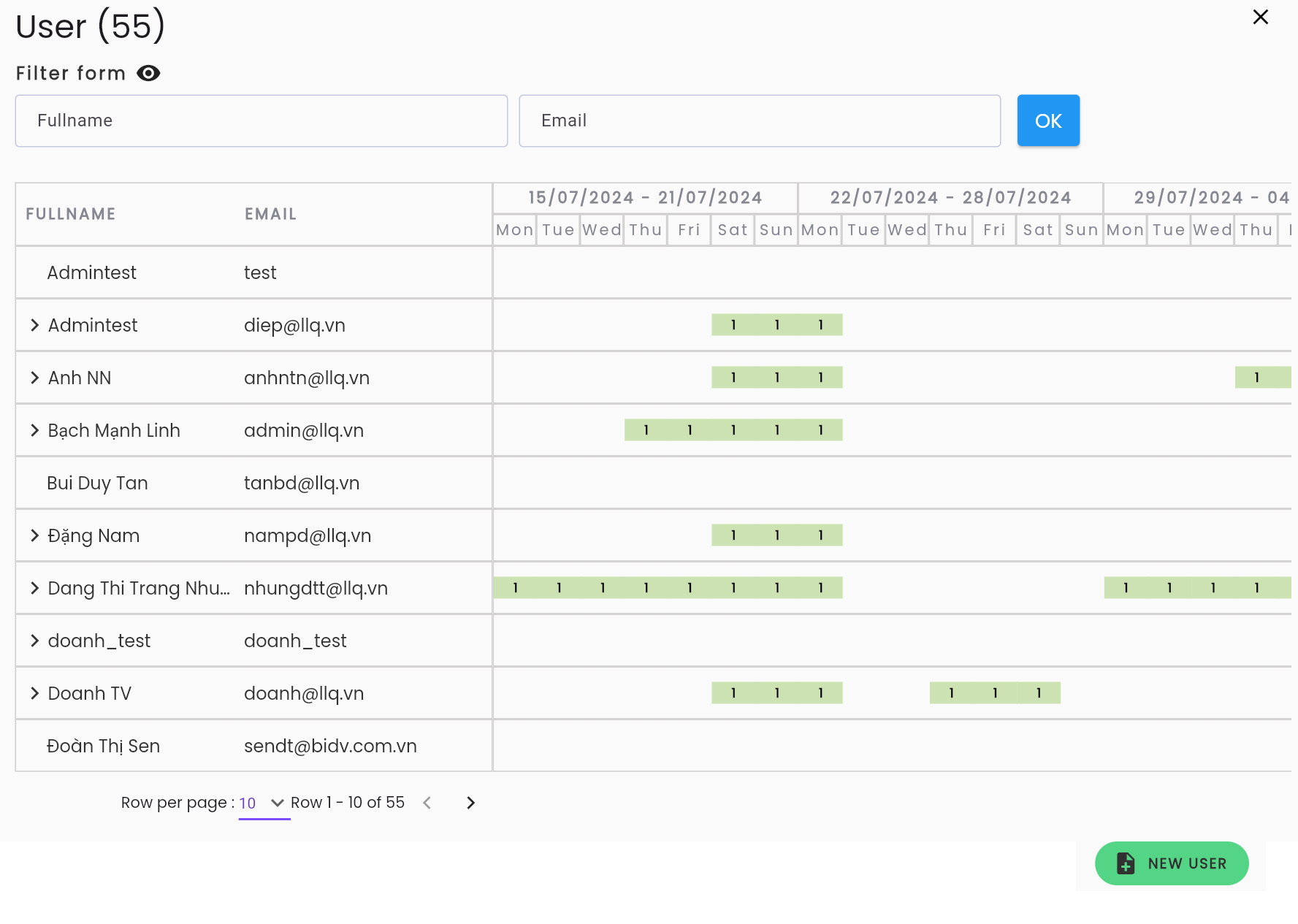The image size is (1298, 924).
Task: Select the Đoàn Thị Sen name
Action: [x=103, y=746]
